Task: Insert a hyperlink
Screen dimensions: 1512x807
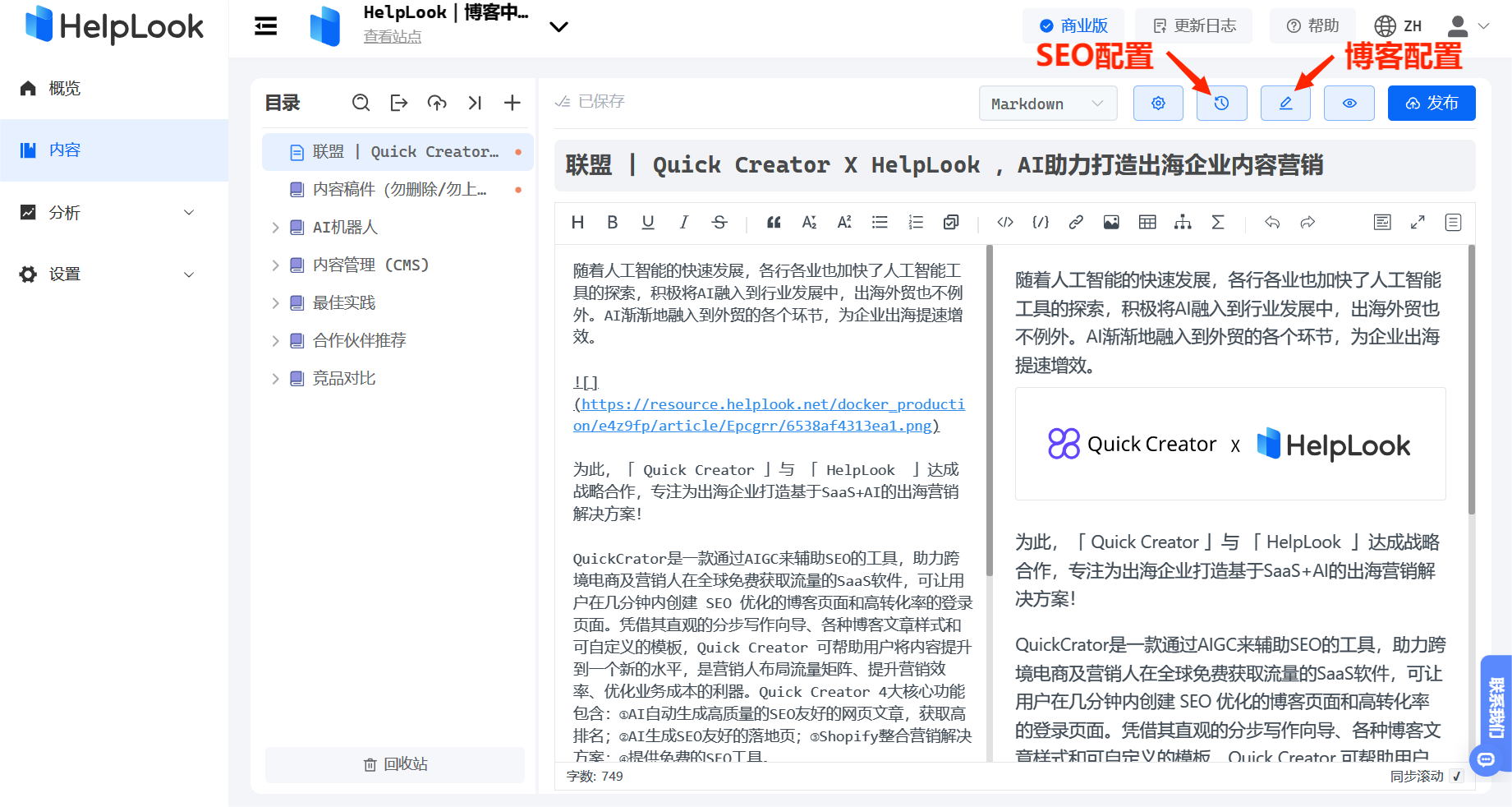Action: 1076,222
